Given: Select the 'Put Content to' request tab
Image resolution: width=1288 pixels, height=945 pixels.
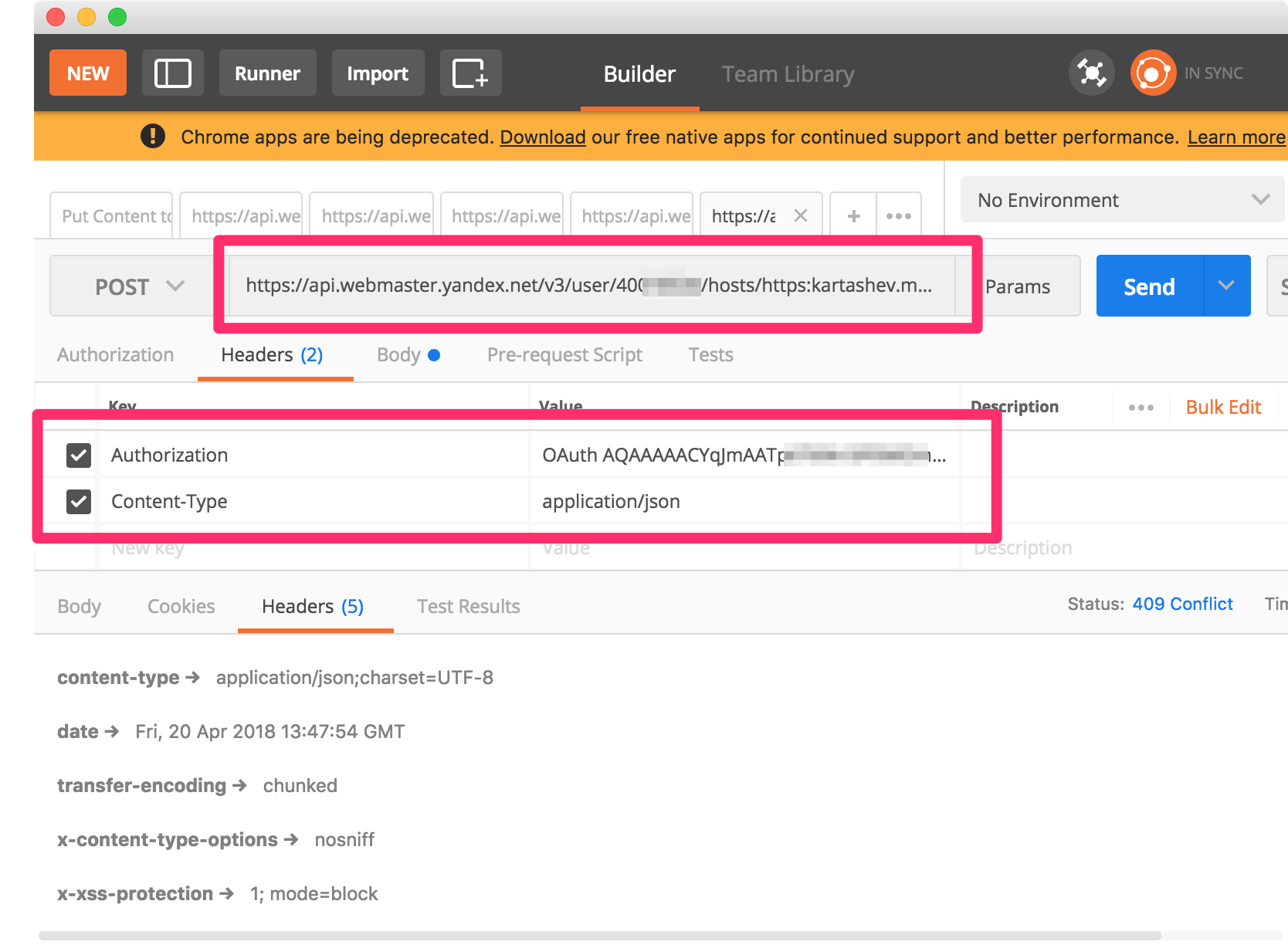Looking at the screenshot, I should click(x=112, y=216).
